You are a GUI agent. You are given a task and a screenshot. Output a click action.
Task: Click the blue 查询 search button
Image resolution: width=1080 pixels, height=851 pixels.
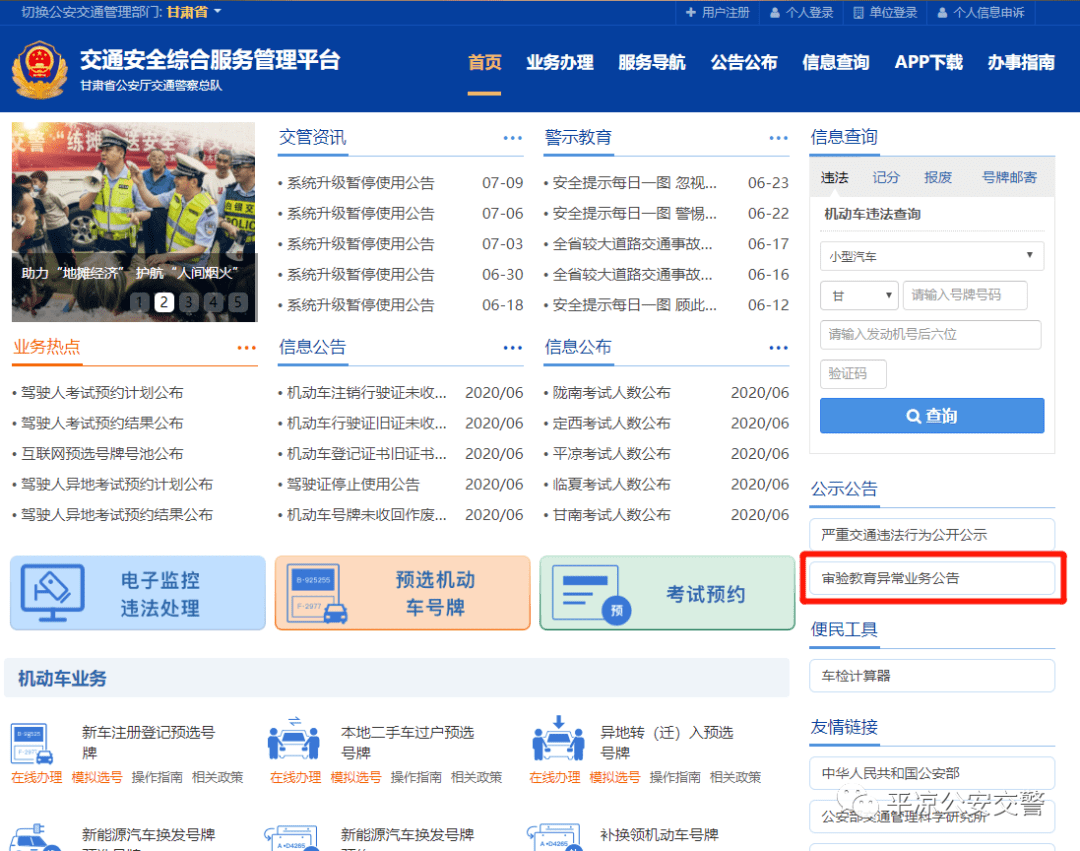(932, 416)
